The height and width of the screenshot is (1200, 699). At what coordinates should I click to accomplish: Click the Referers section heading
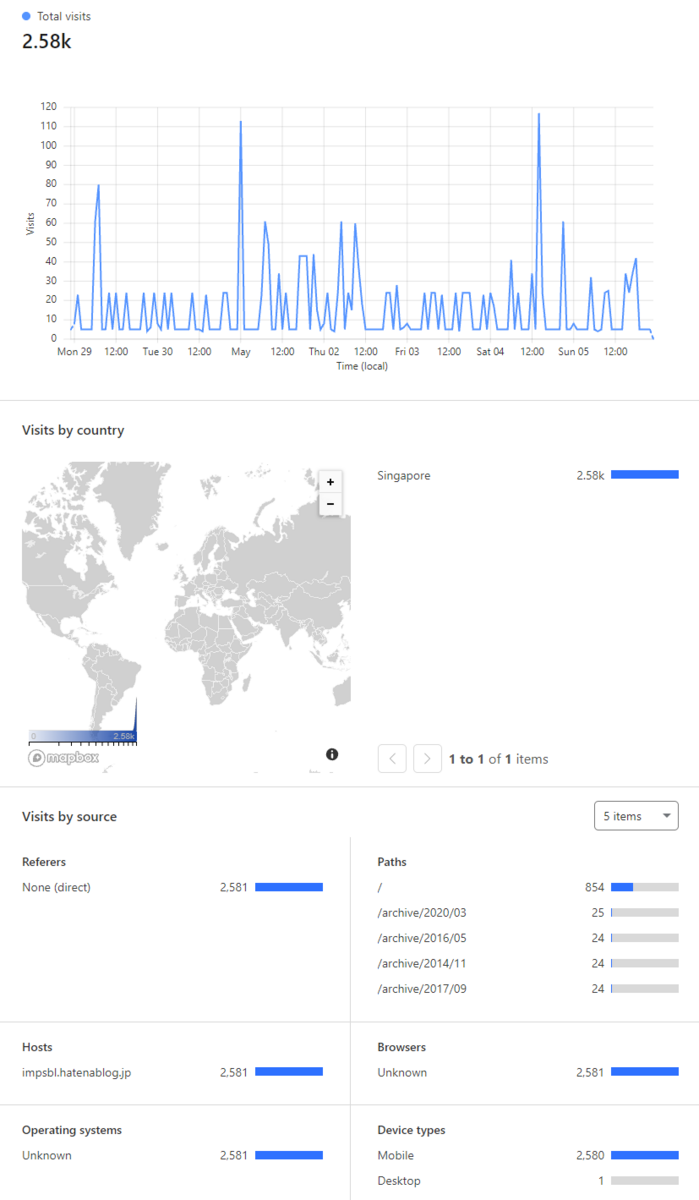(44, 862)
